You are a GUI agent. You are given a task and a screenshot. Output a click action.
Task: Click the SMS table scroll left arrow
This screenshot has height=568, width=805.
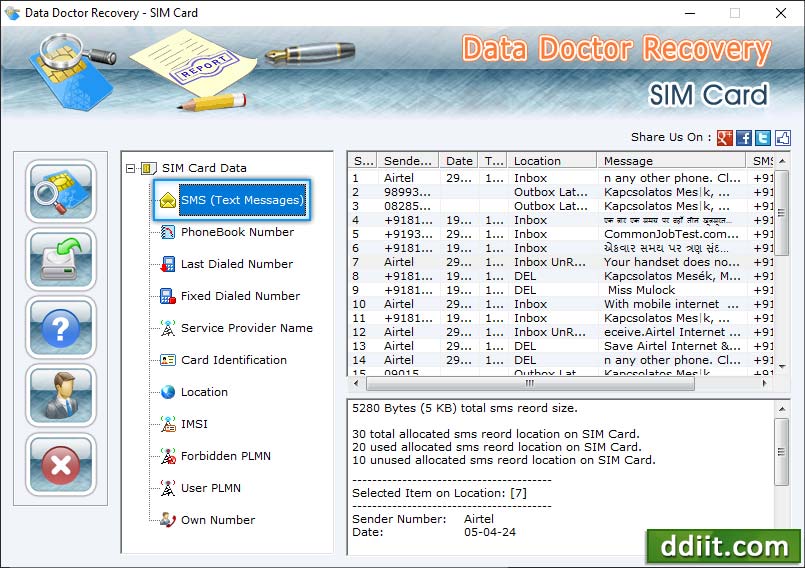356,383
